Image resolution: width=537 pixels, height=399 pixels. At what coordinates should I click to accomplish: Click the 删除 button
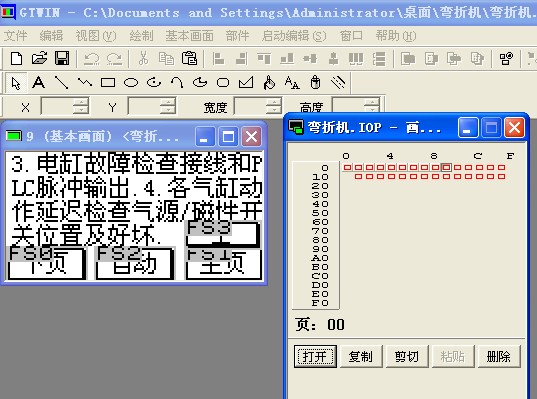pyautogui.click(x=499, y=357)
